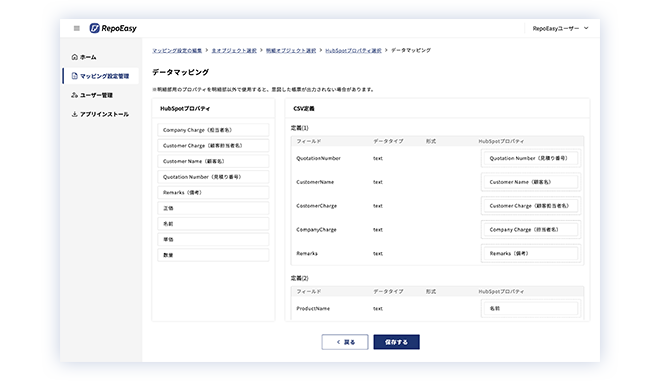Click mapped 名前 field for ProductName row
The image size is (660, 381).
[x=531, y=308]
